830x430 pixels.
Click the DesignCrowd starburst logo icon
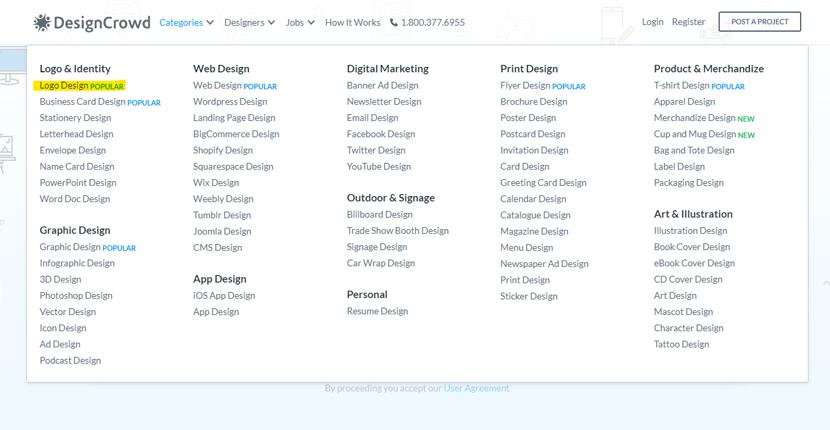pos(42,22)
